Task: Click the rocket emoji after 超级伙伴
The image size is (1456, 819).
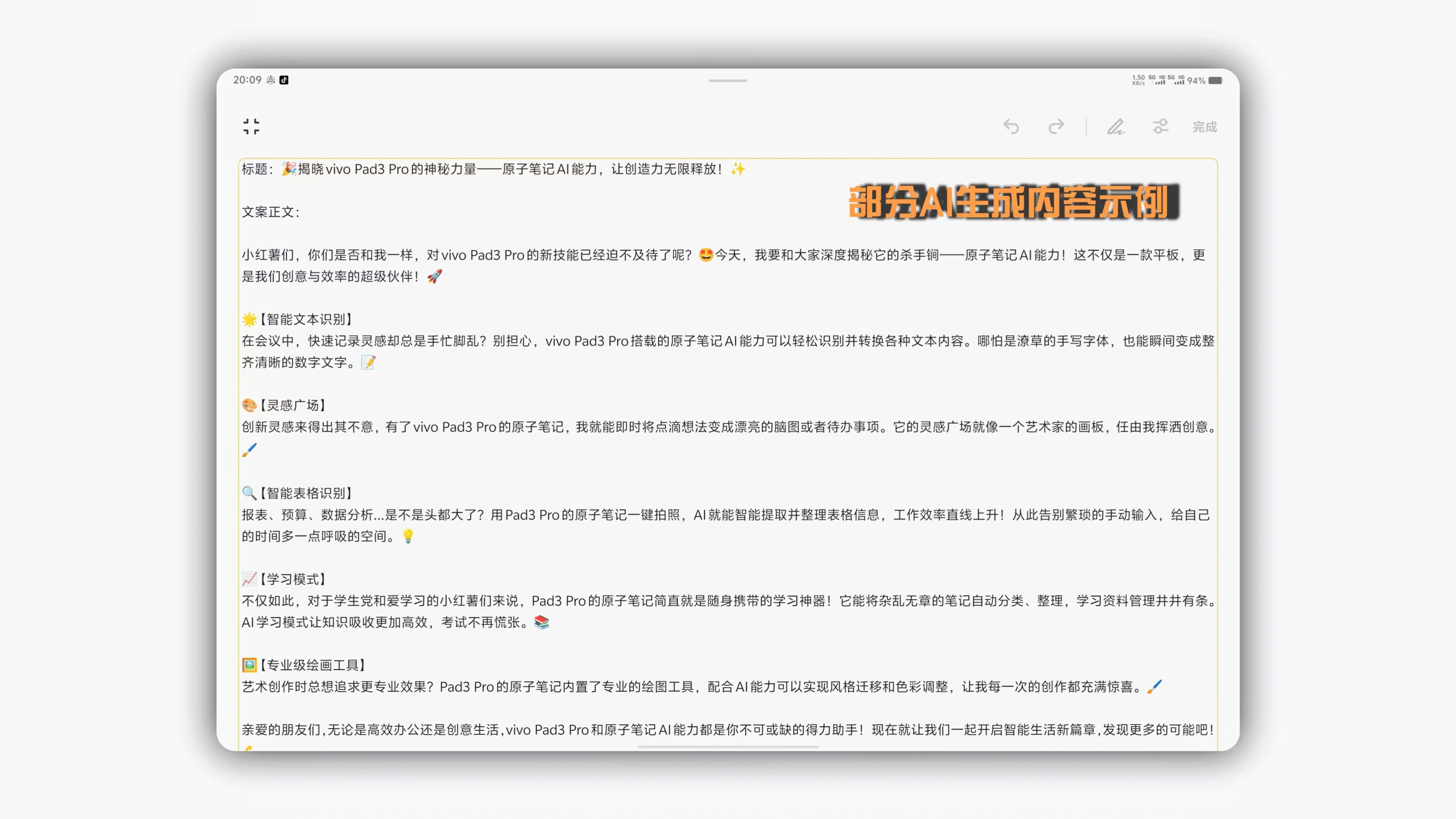Action: click(435, 276)
